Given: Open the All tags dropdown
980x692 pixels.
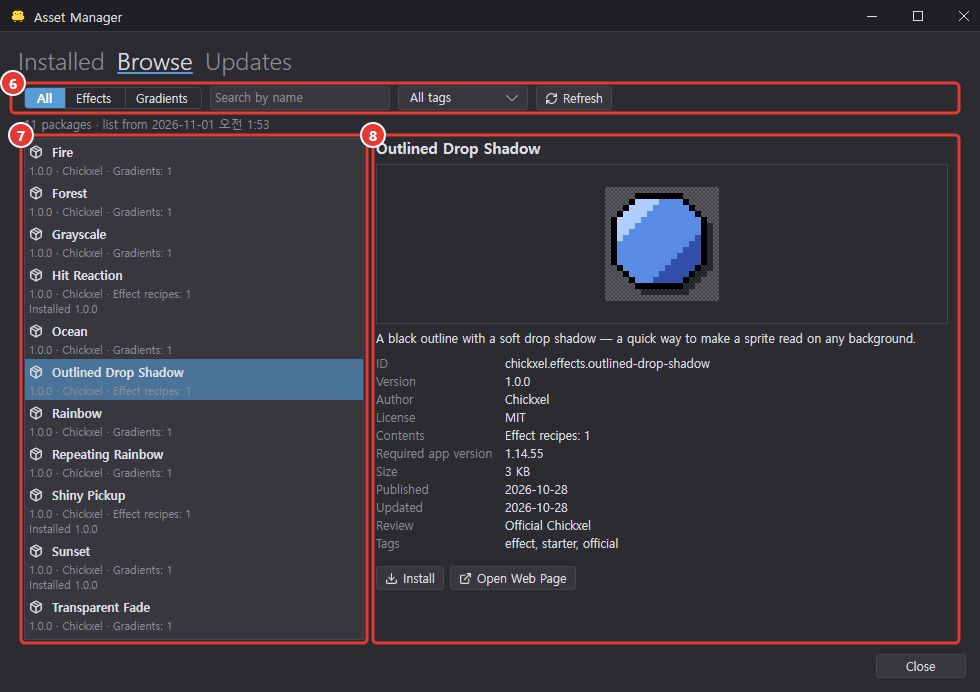Looking at the screenshot, I should 462,98.
